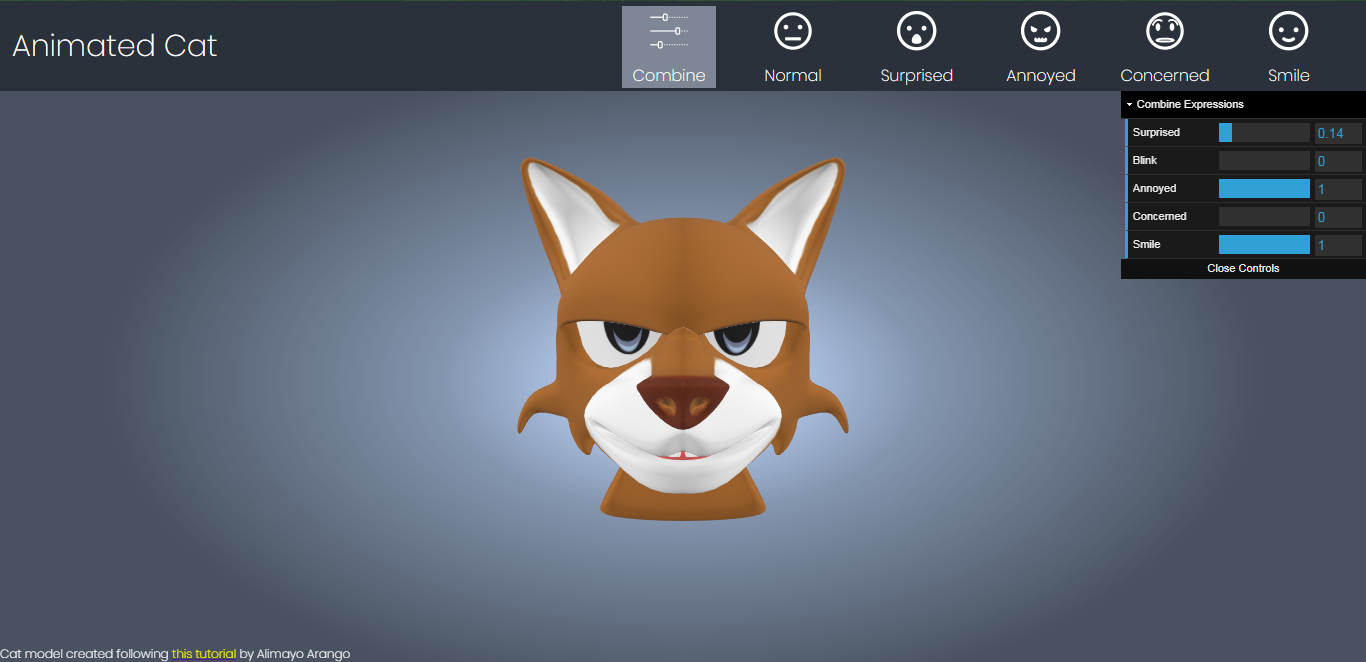Screen dimensions: 1366x662
Task: Select the Concerned face icon
Action: click(1164, 31)
